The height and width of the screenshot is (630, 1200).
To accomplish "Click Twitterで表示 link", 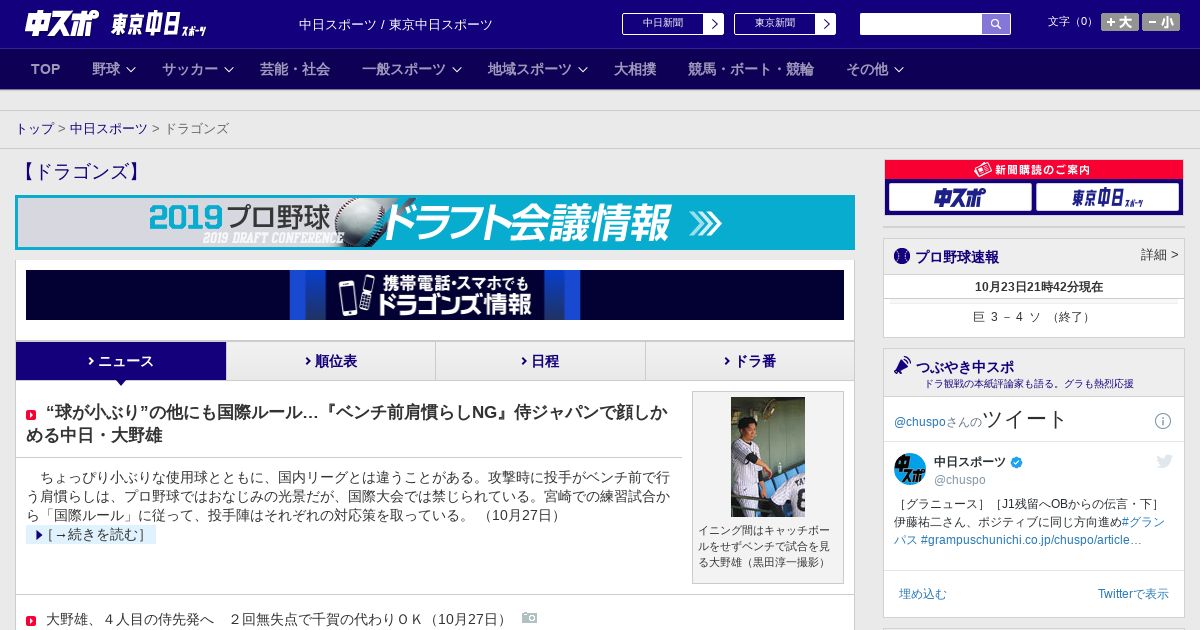I will pyautogui.click(x=1133, y=594).
